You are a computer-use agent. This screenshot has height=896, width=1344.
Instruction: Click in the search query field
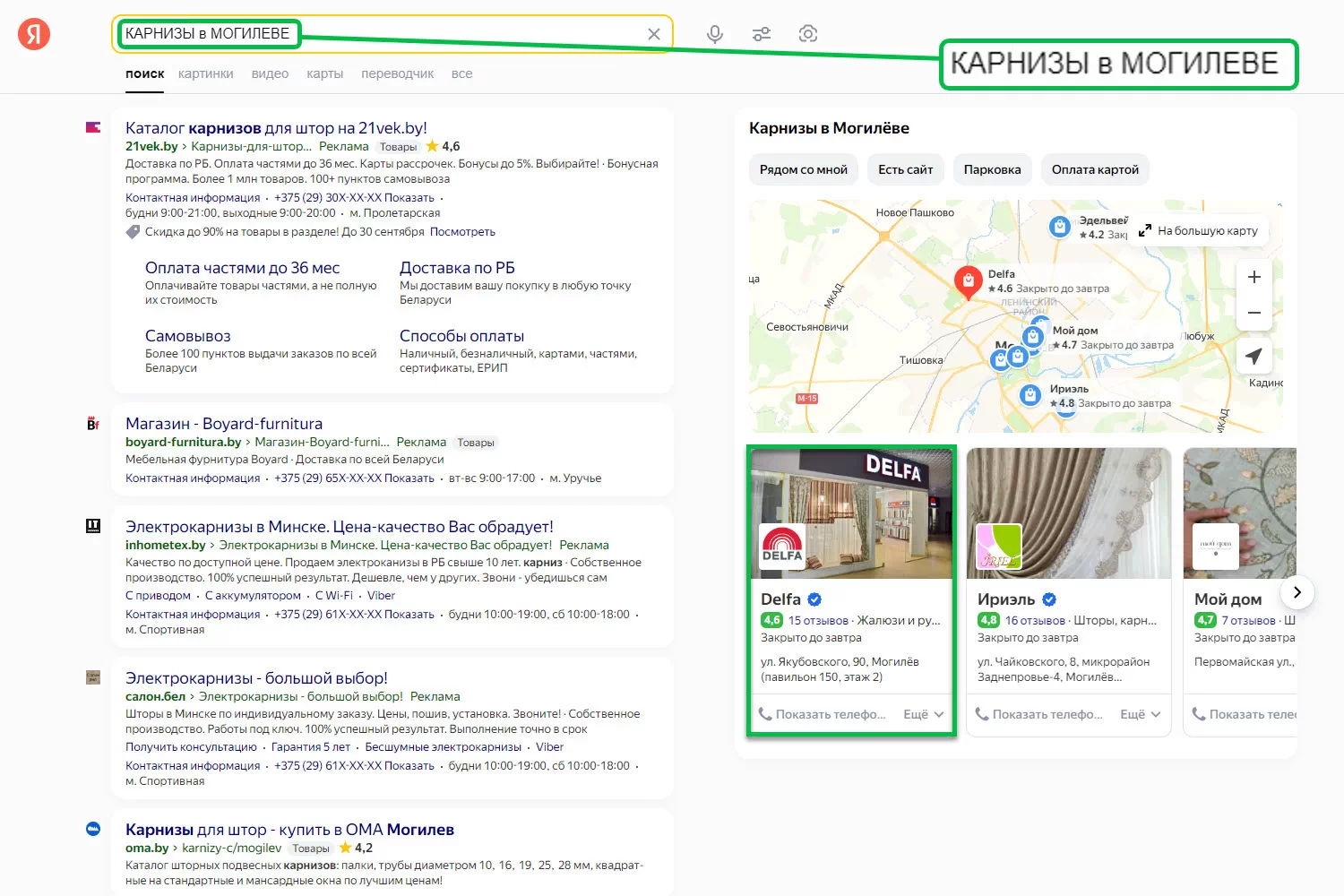click(x=466, y=34)
